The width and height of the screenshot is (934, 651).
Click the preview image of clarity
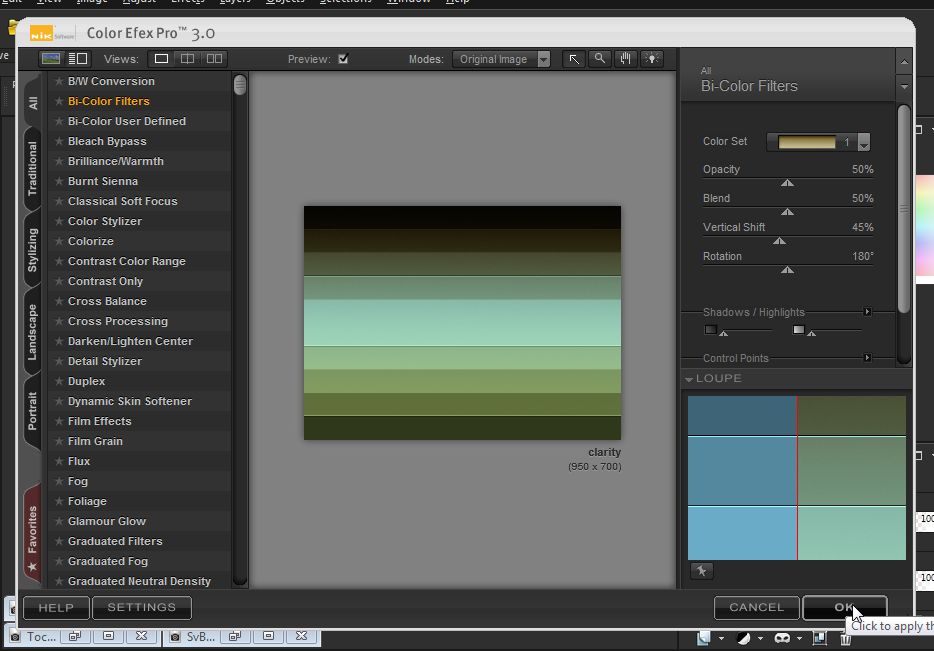point(462,323)
